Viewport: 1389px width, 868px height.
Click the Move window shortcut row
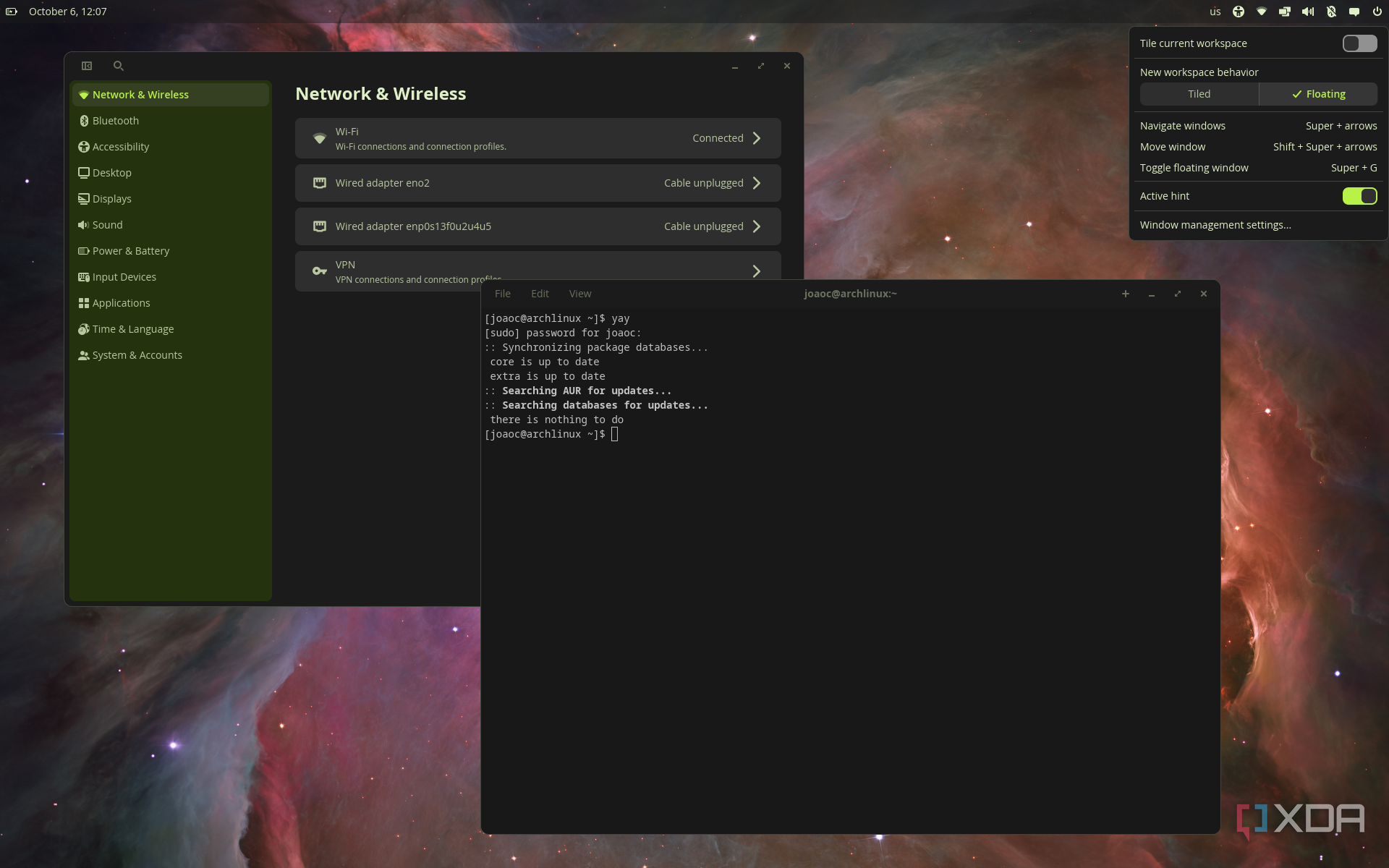point(1259,147)
